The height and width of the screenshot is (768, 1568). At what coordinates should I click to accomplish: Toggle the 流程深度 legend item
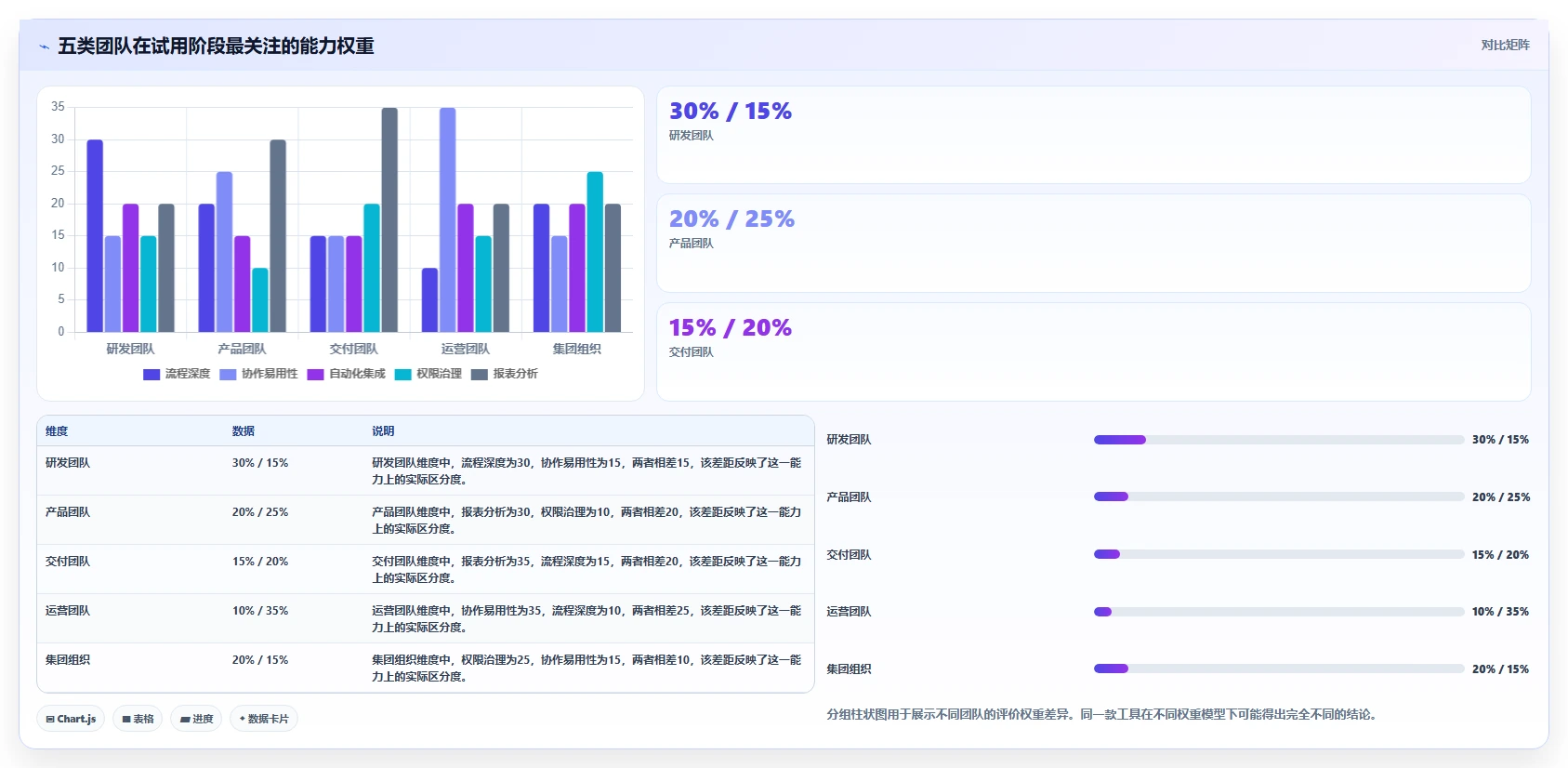click(177, 374)
